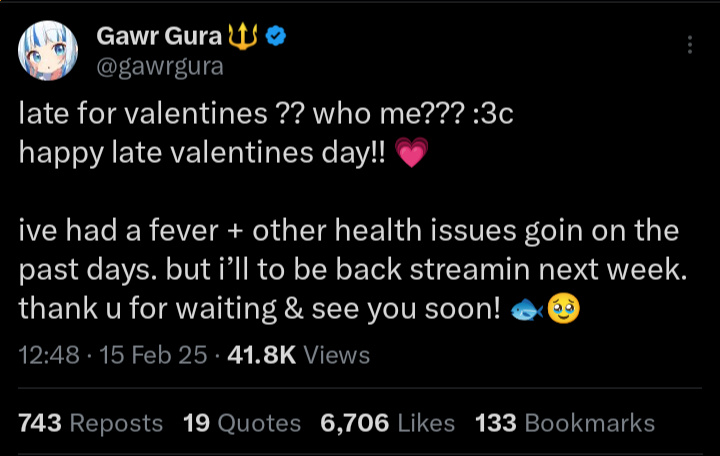Show the 743 Reposts list
720x456 pixels.
tap(91, 423)
